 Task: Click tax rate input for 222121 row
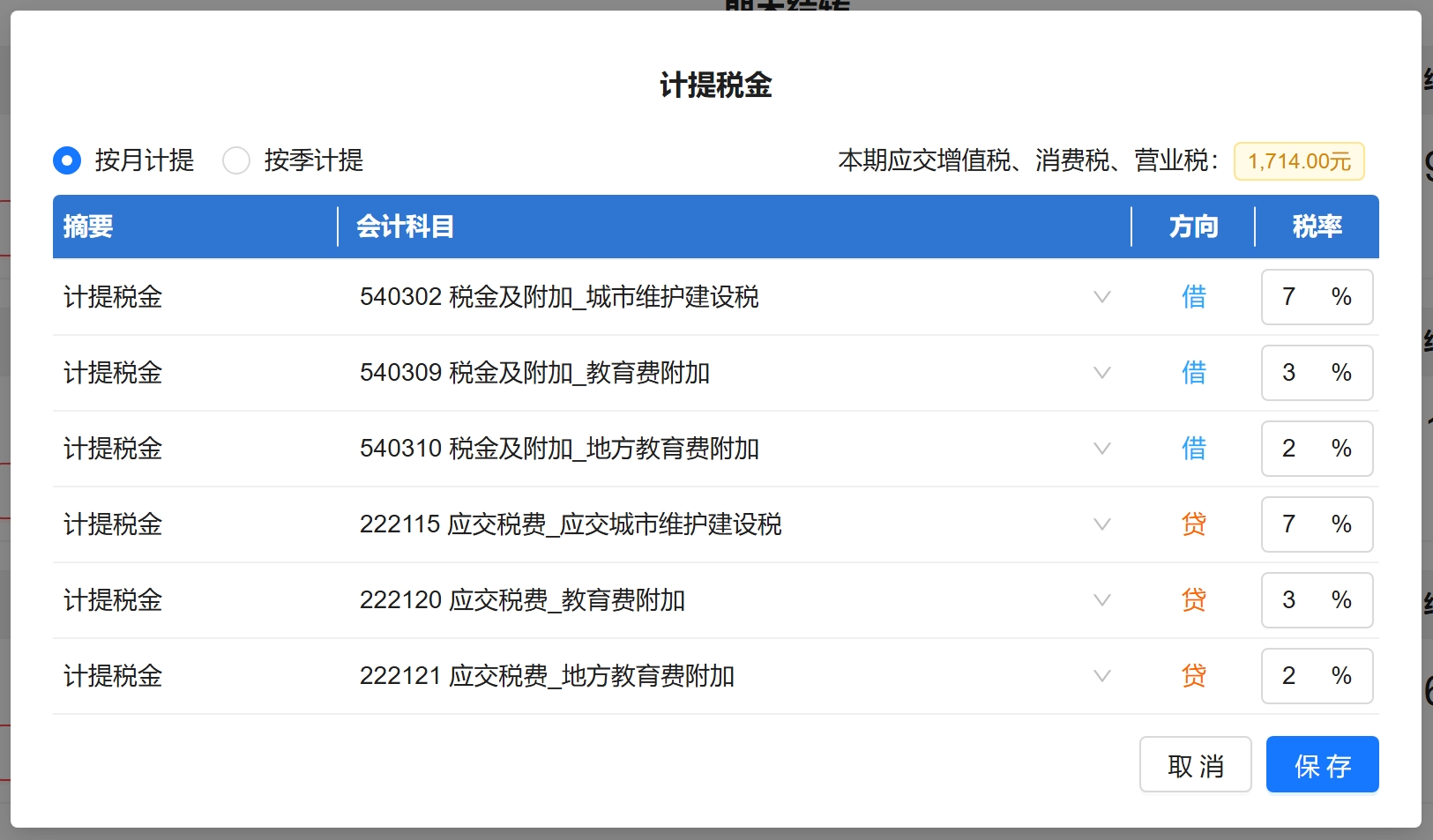pos(1296,676)
